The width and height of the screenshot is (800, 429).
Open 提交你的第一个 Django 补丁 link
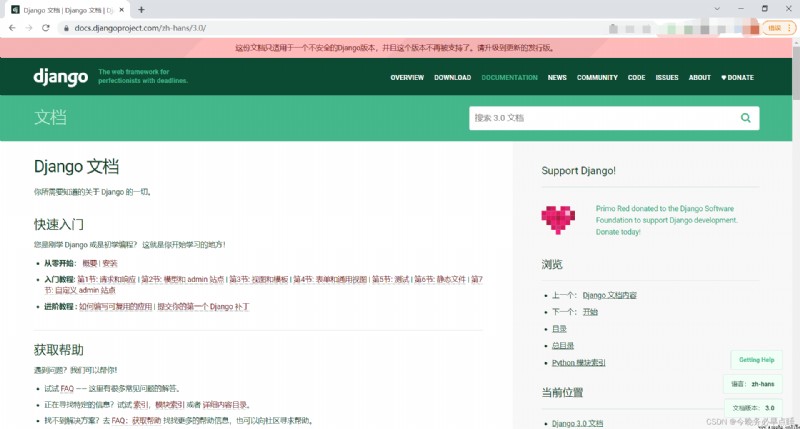pyautogui.click(x=203, y=307)
